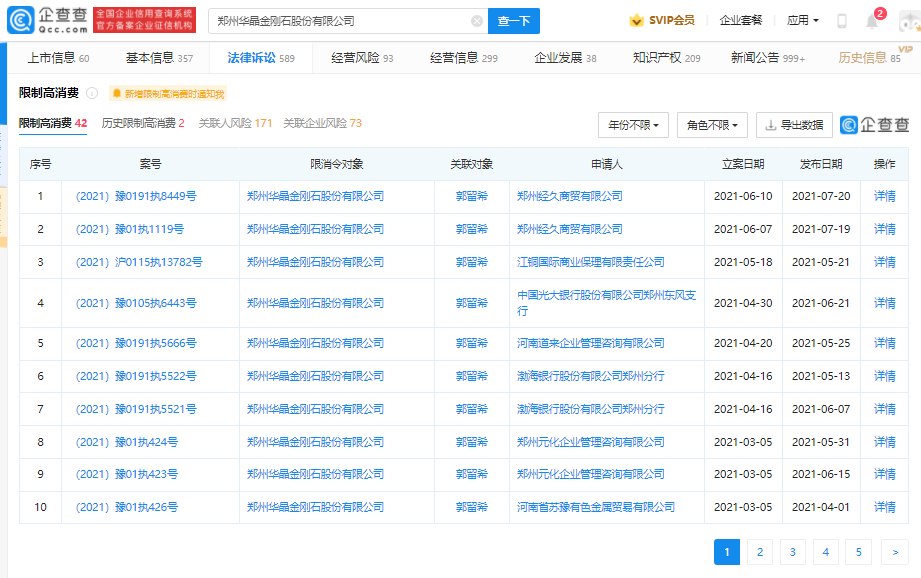921x578 pixels.
Task: Open applicant 江铜国际商业保理有限责任公司
Action: tap(590, 262)
